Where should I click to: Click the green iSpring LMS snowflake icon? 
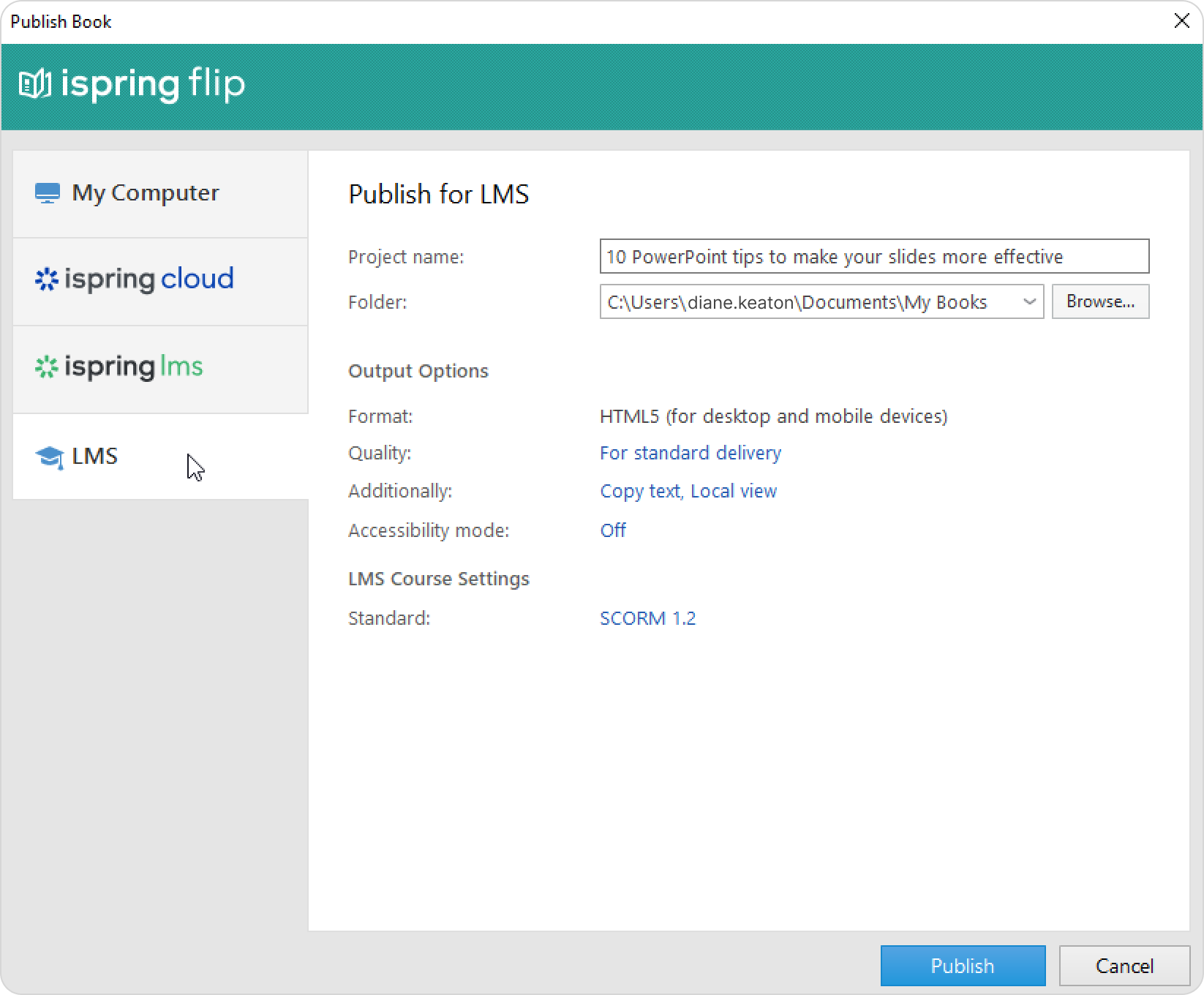coord(46,367)
